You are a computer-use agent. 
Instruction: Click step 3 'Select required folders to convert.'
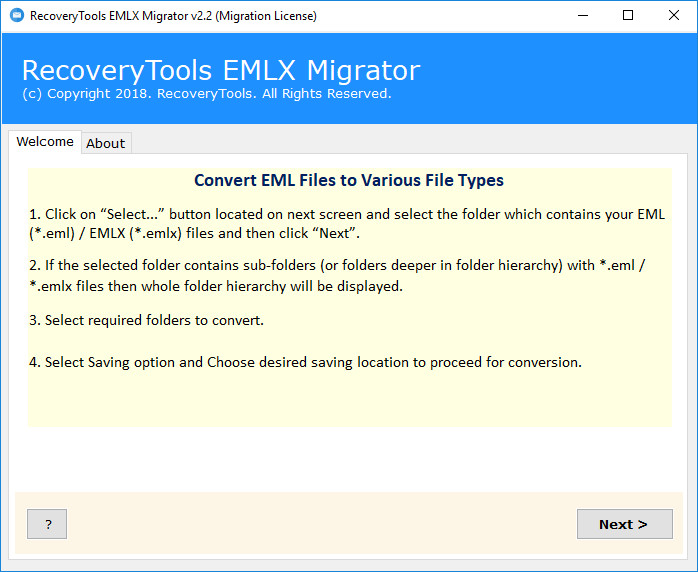pyautogui.click(x=146, y=320)
